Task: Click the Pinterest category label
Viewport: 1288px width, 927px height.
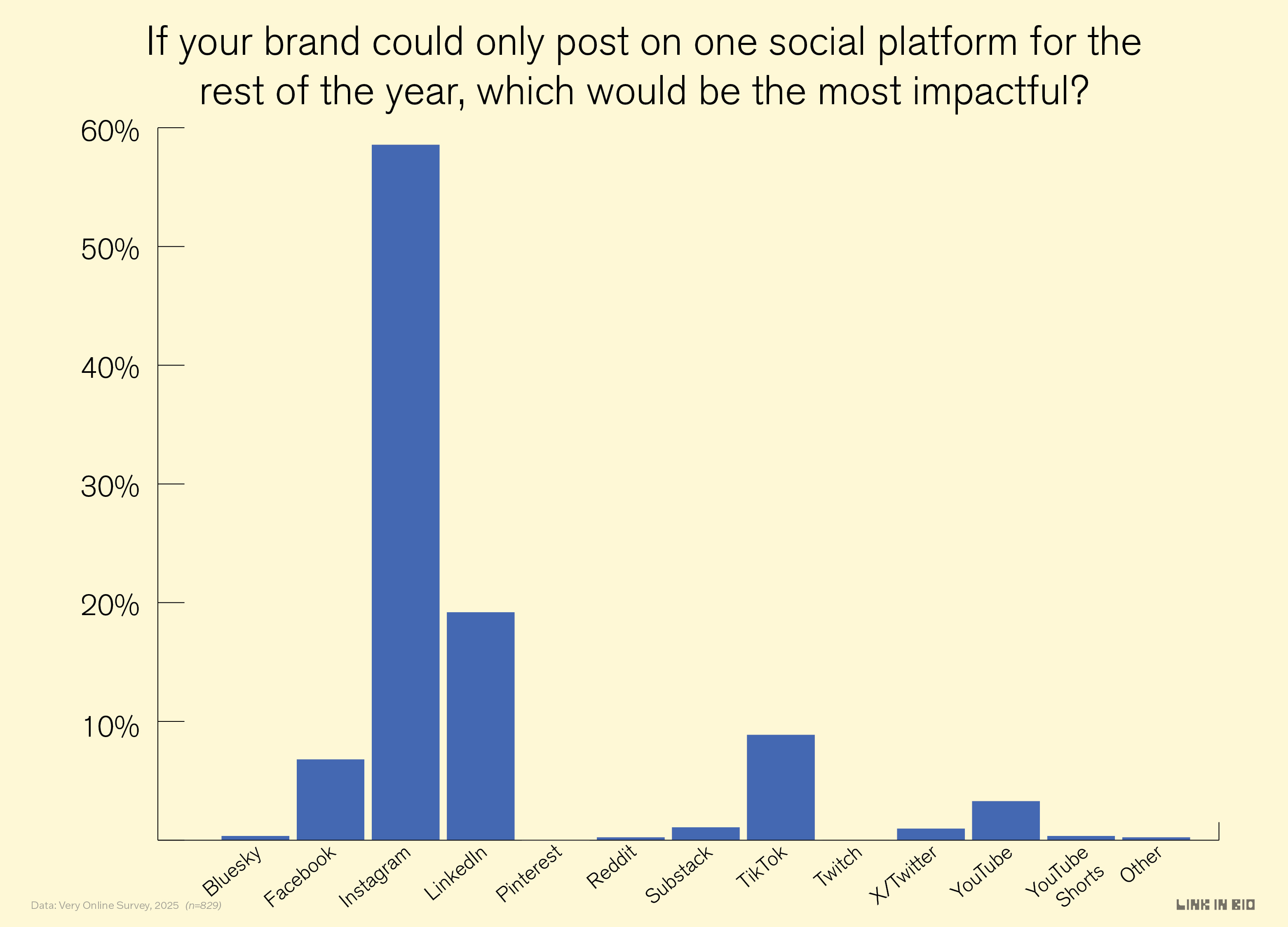Action: click(x=529, y=873)
